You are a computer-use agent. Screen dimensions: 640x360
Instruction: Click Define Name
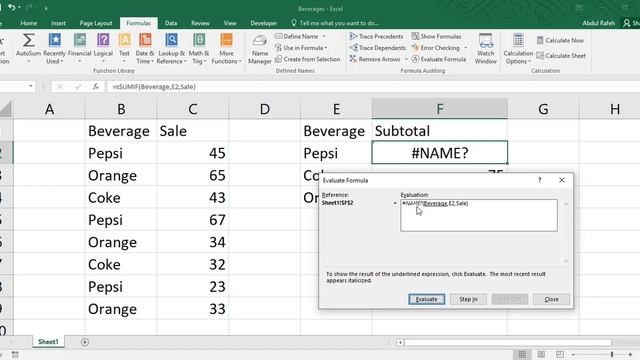pos(300,36)
